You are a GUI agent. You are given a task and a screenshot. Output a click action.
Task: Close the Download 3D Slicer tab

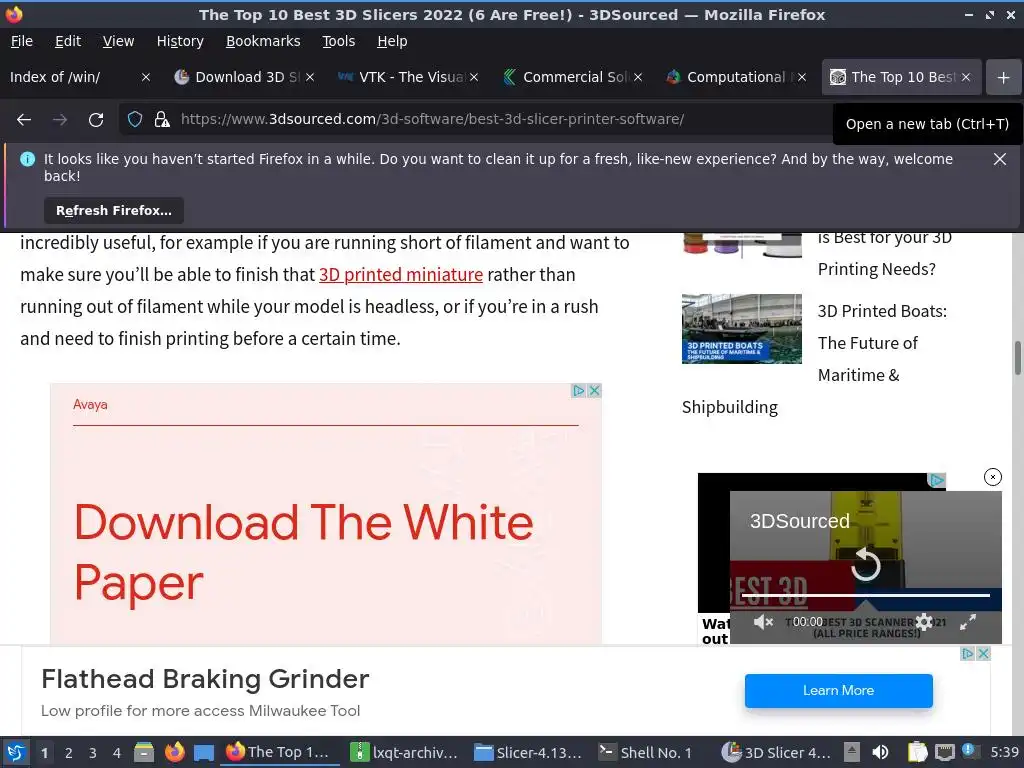(310, 77)
